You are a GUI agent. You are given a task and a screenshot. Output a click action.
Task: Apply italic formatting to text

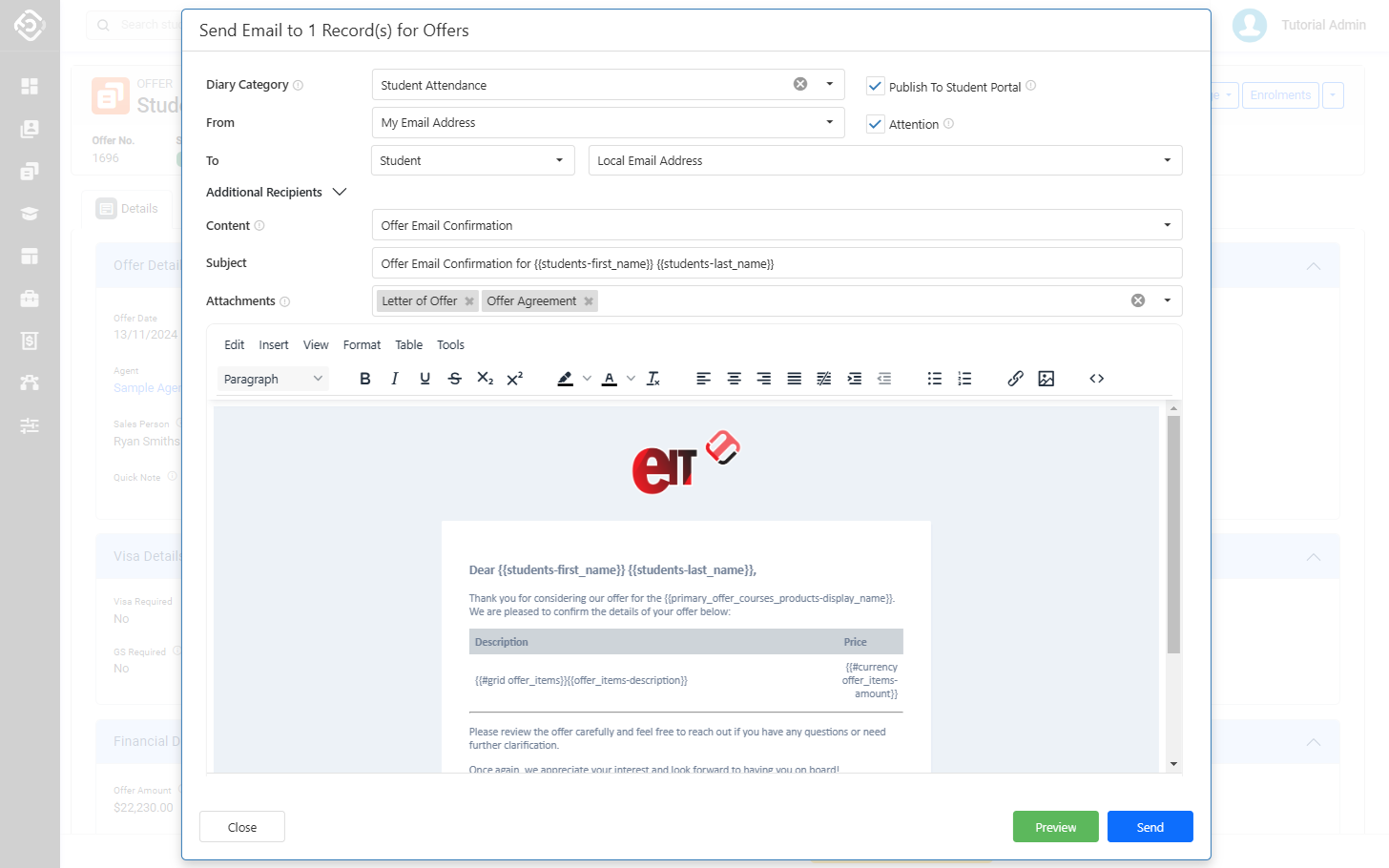tap(395, 379)
